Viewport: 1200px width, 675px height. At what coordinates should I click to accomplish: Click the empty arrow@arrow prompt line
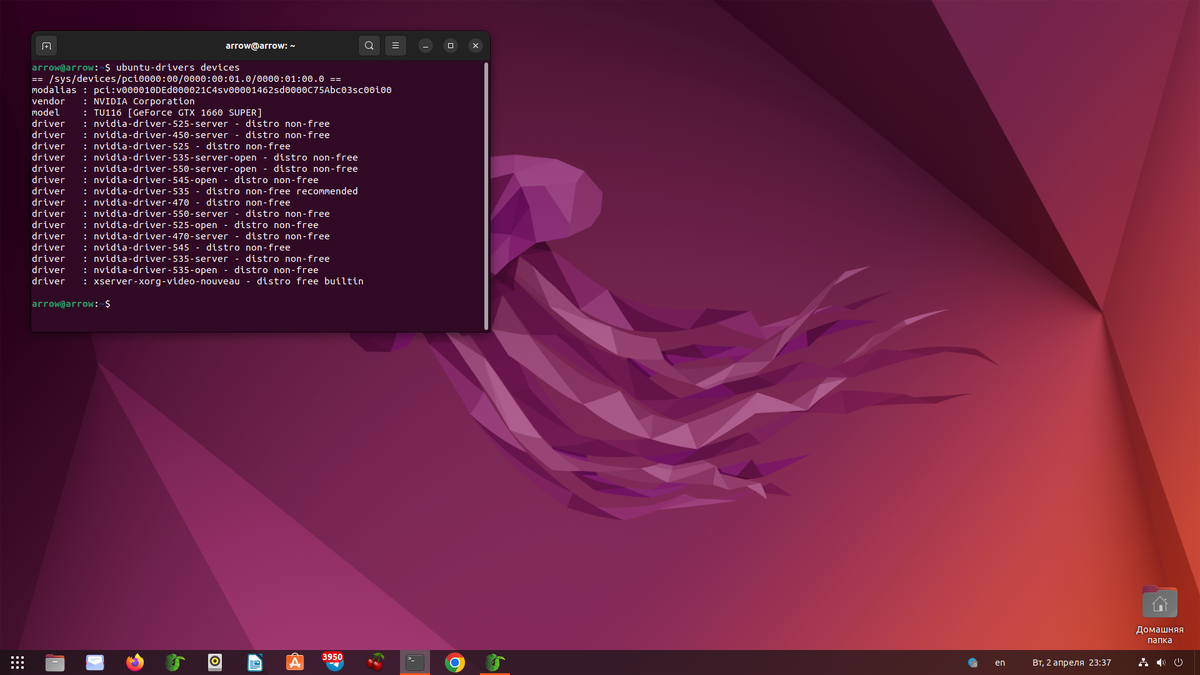[x=71, y=303]
